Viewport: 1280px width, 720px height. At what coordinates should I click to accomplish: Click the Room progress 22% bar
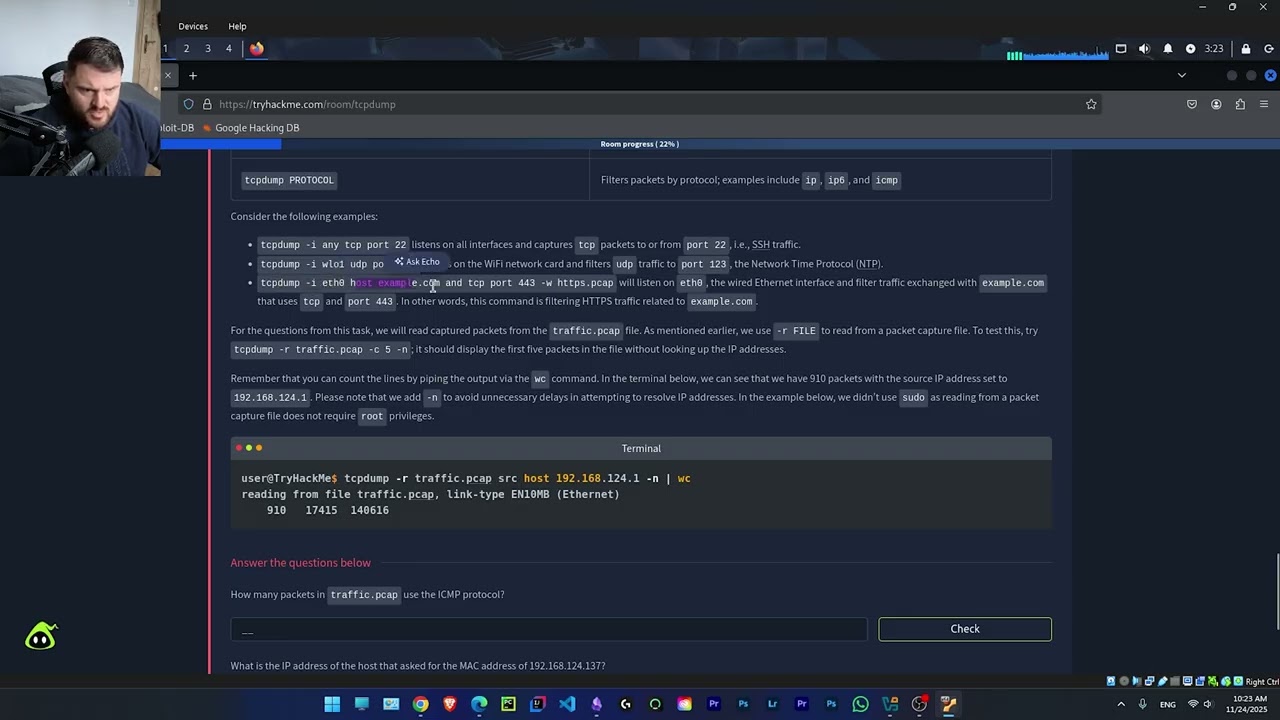(x=640, y=144)
